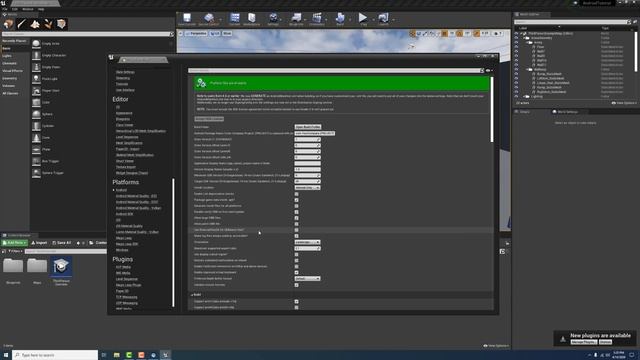Click the Play arrow icon
Image resolution: width=640 pixels, height=360 pixels.
362,18
